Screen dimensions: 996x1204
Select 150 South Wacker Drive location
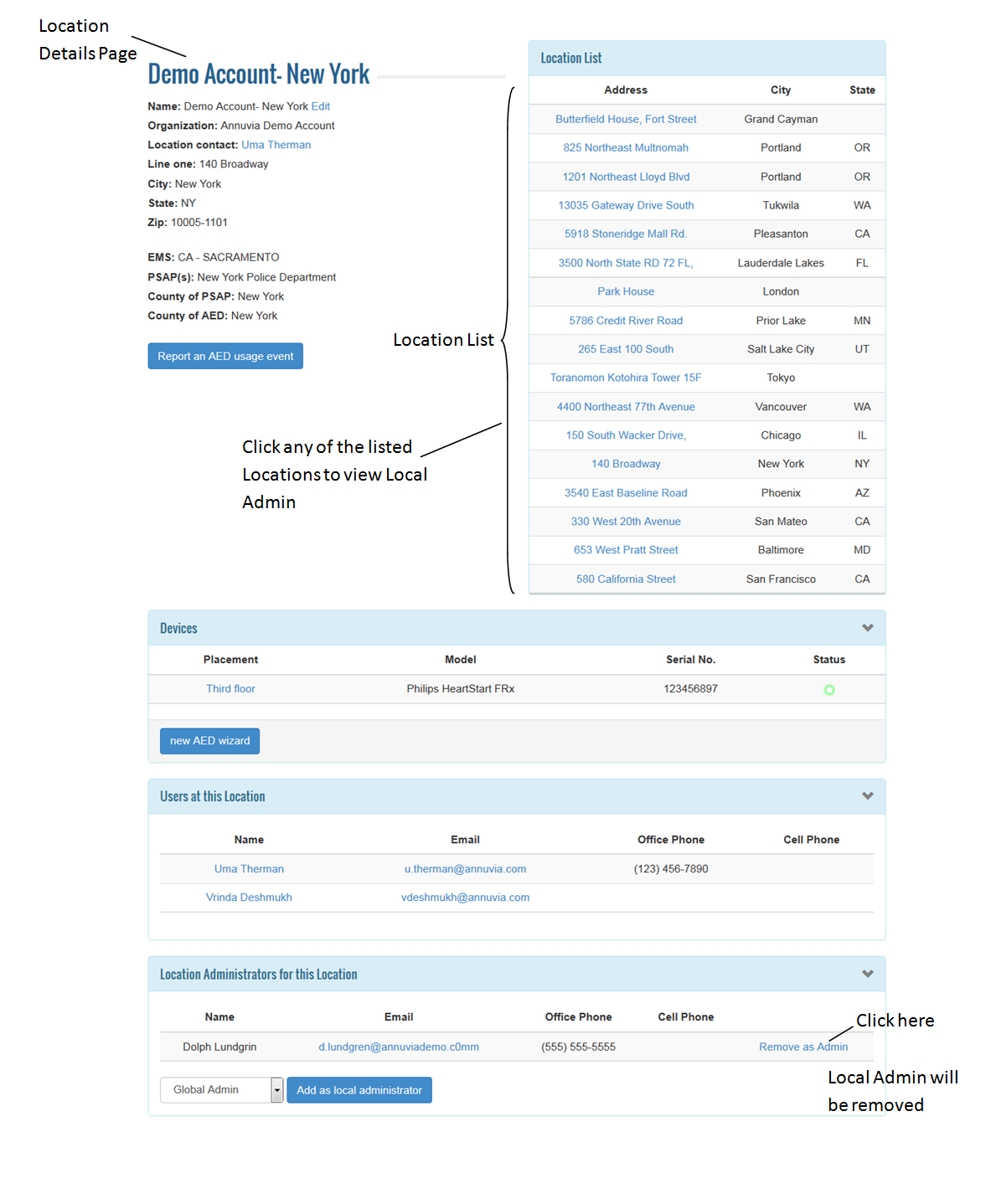(x=626, y=435)
